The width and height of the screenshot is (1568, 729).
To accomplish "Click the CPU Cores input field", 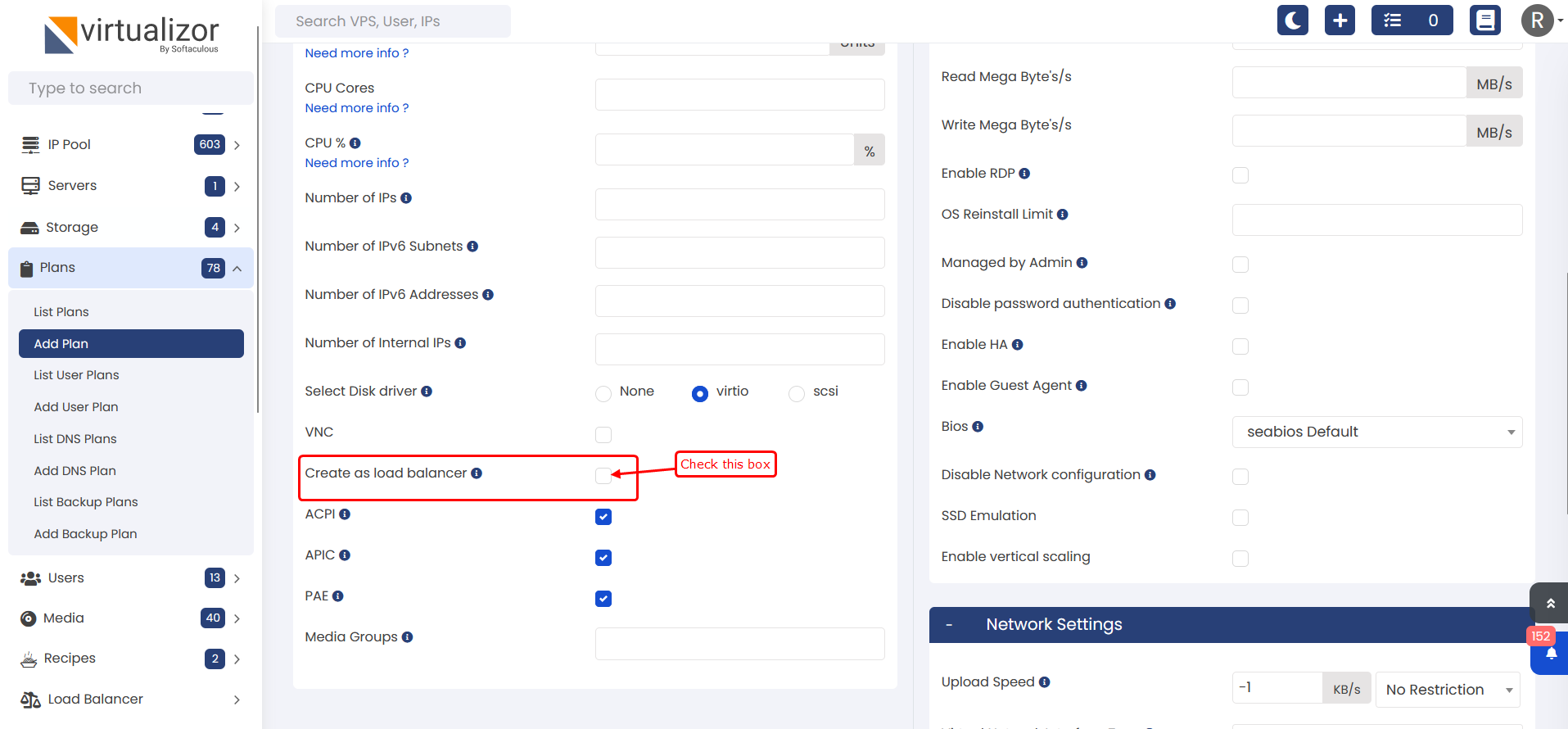I will click(739, 94).
